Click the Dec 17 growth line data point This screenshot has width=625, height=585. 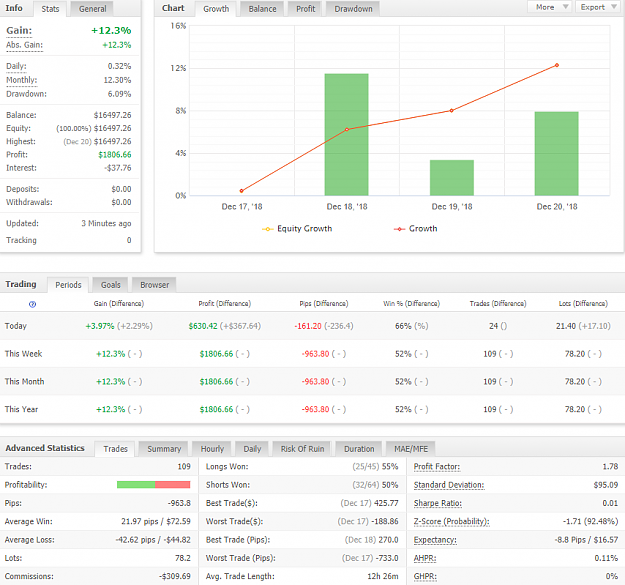pyautogui.click(x=242, y=191)
